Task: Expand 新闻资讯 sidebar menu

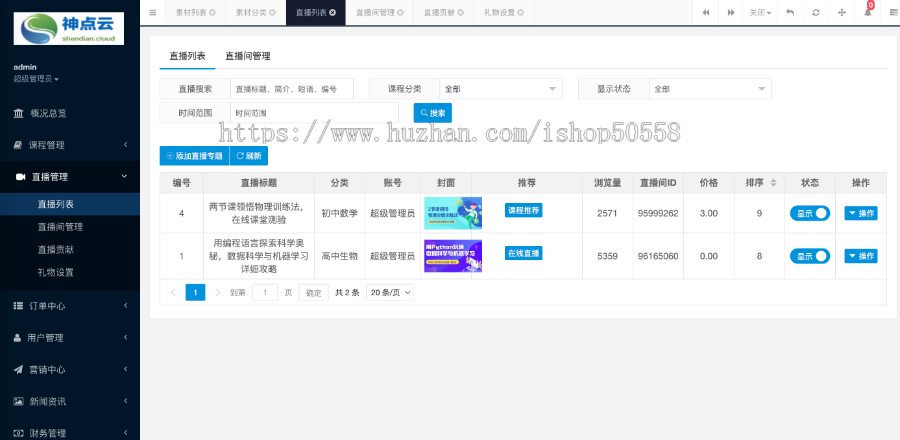Action: pyautogui.click(x=69, y=402)
